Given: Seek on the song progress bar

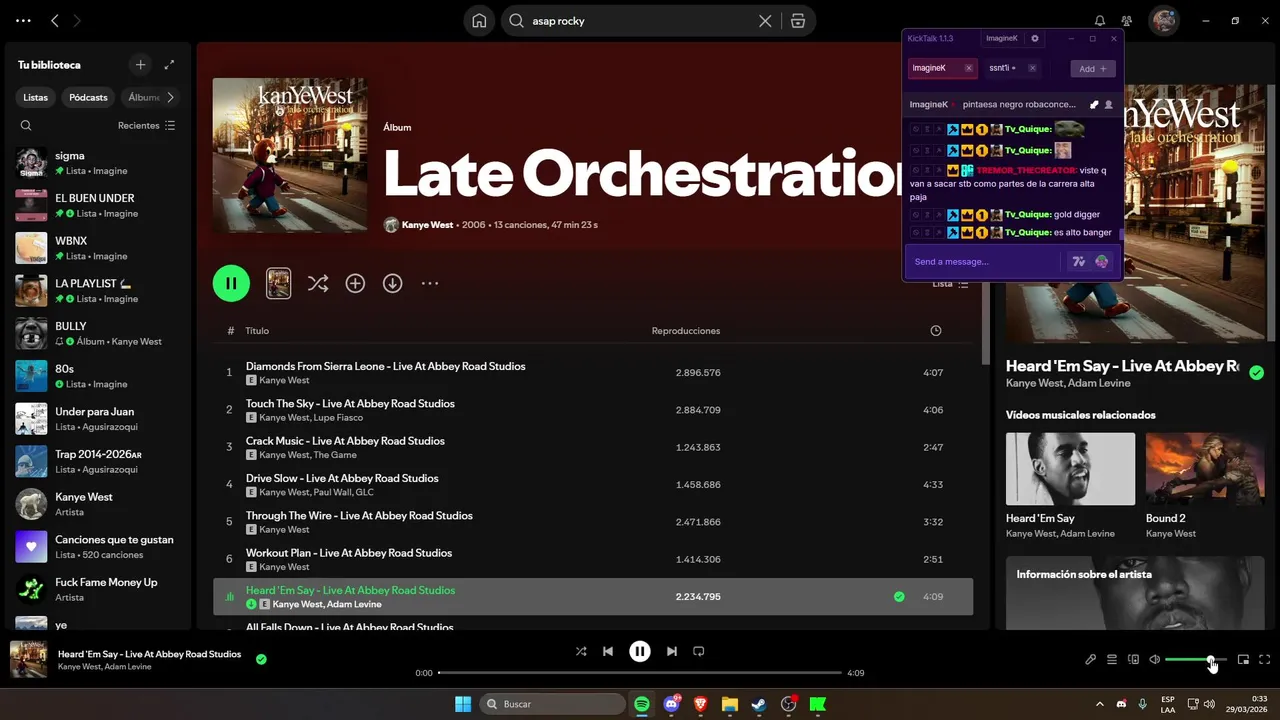Looking at the screenshot, I should pos(640,673).
